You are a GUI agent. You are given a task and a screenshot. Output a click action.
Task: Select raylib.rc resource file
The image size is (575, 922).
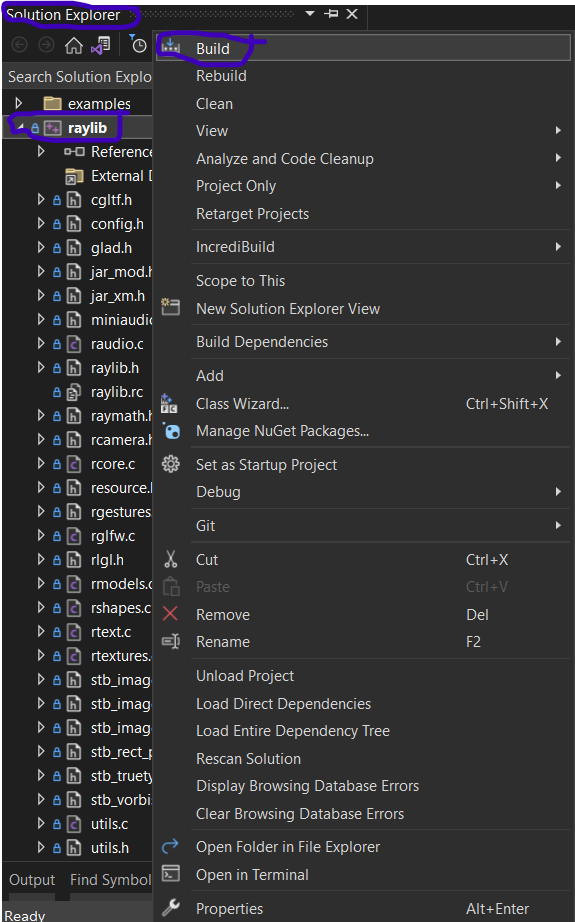[x=116, y=392]
